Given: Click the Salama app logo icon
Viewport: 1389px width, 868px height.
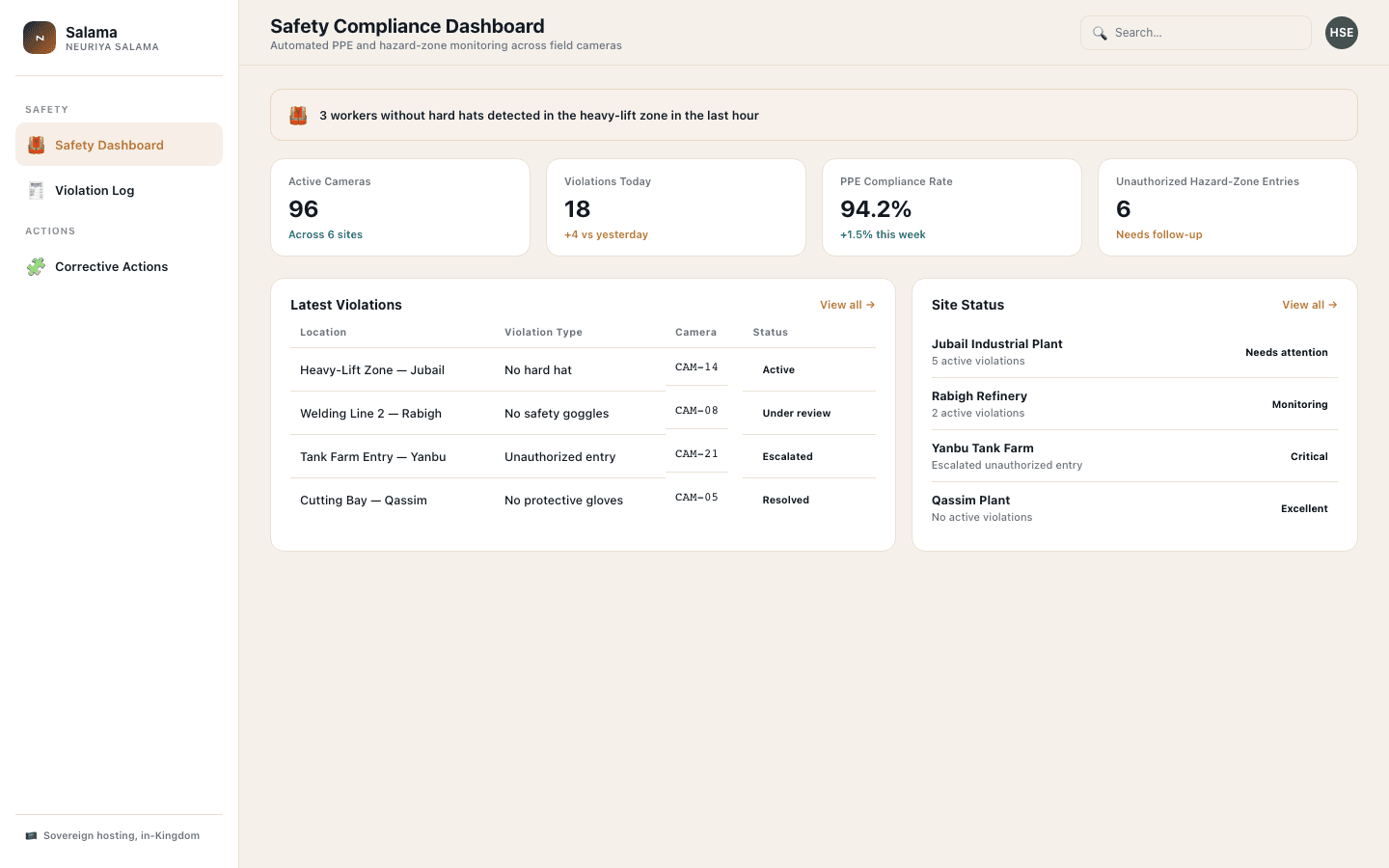Looking at the screenshot, I should 40,38.
